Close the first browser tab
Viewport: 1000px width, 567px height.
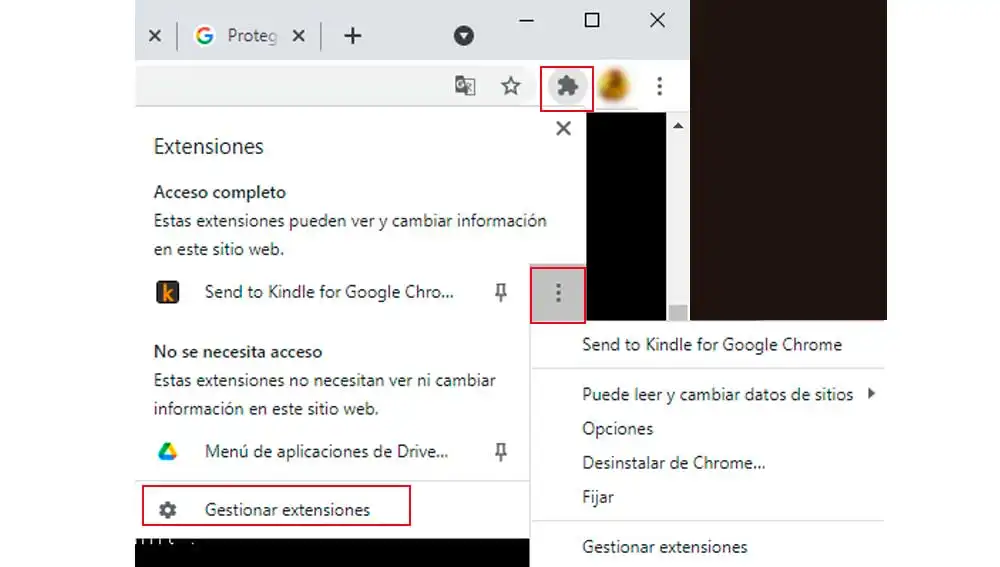click(x=155, y=36)
